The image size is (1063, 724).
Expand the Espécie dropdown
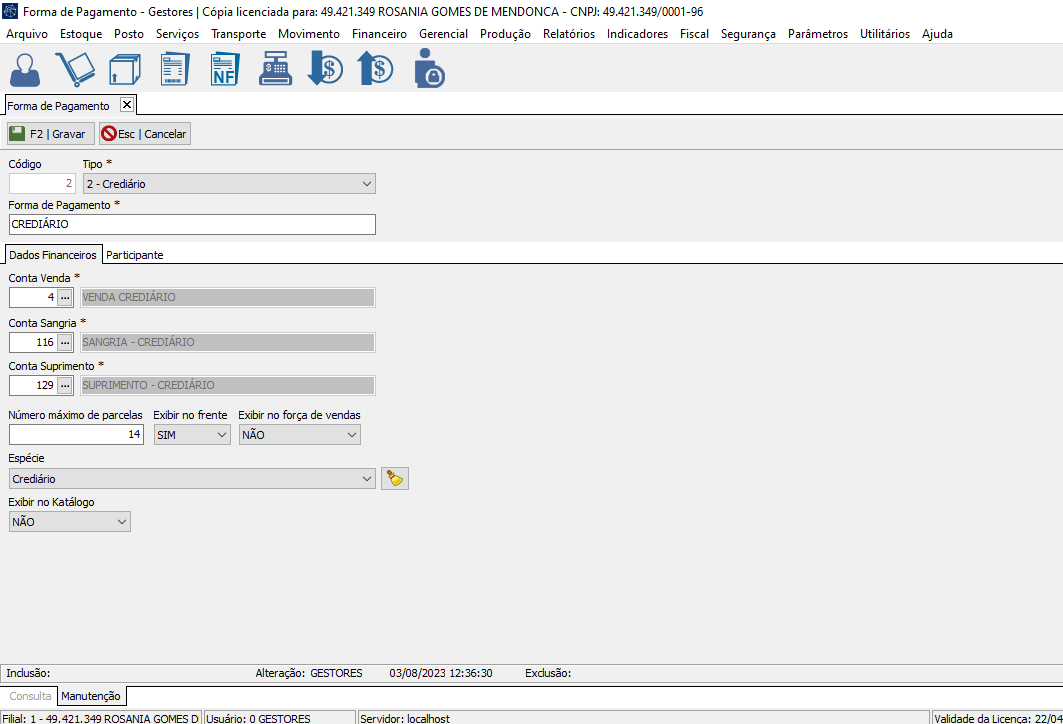tap(367, 479)
